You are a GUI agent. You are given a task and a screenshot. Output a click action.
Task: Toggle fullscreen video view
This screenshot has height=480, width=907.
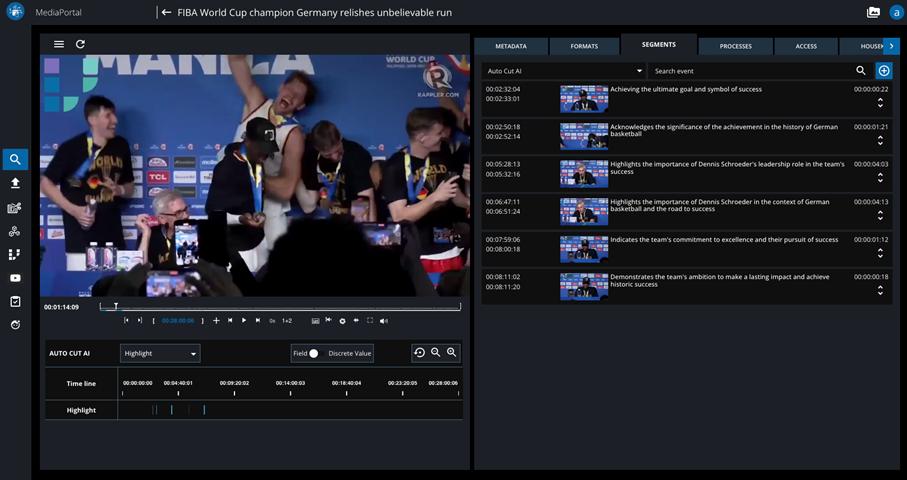click(x=370, y=320)
